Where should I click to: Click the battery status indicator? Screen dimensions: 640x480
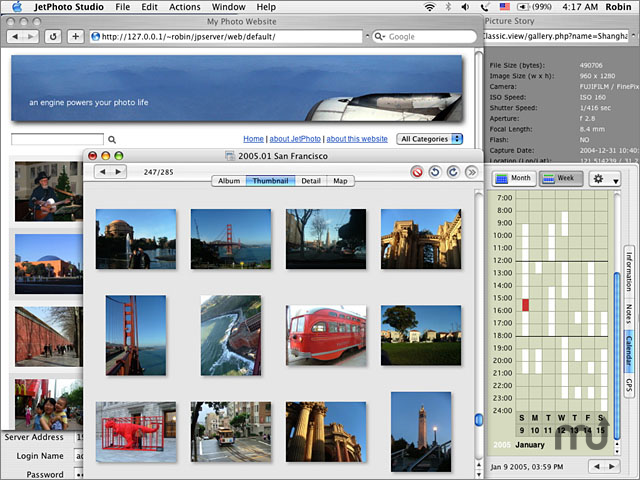[535, 7]
